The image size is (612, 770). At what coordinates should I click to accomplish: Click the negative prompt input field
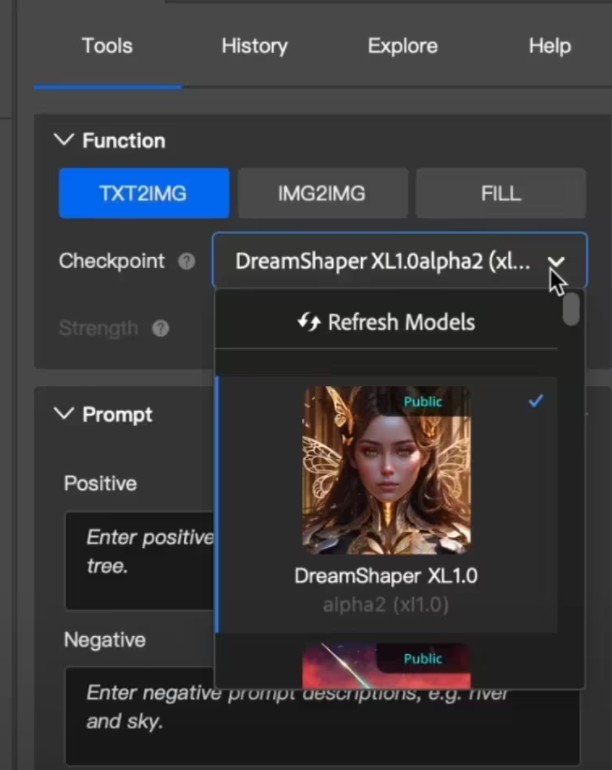322,715
